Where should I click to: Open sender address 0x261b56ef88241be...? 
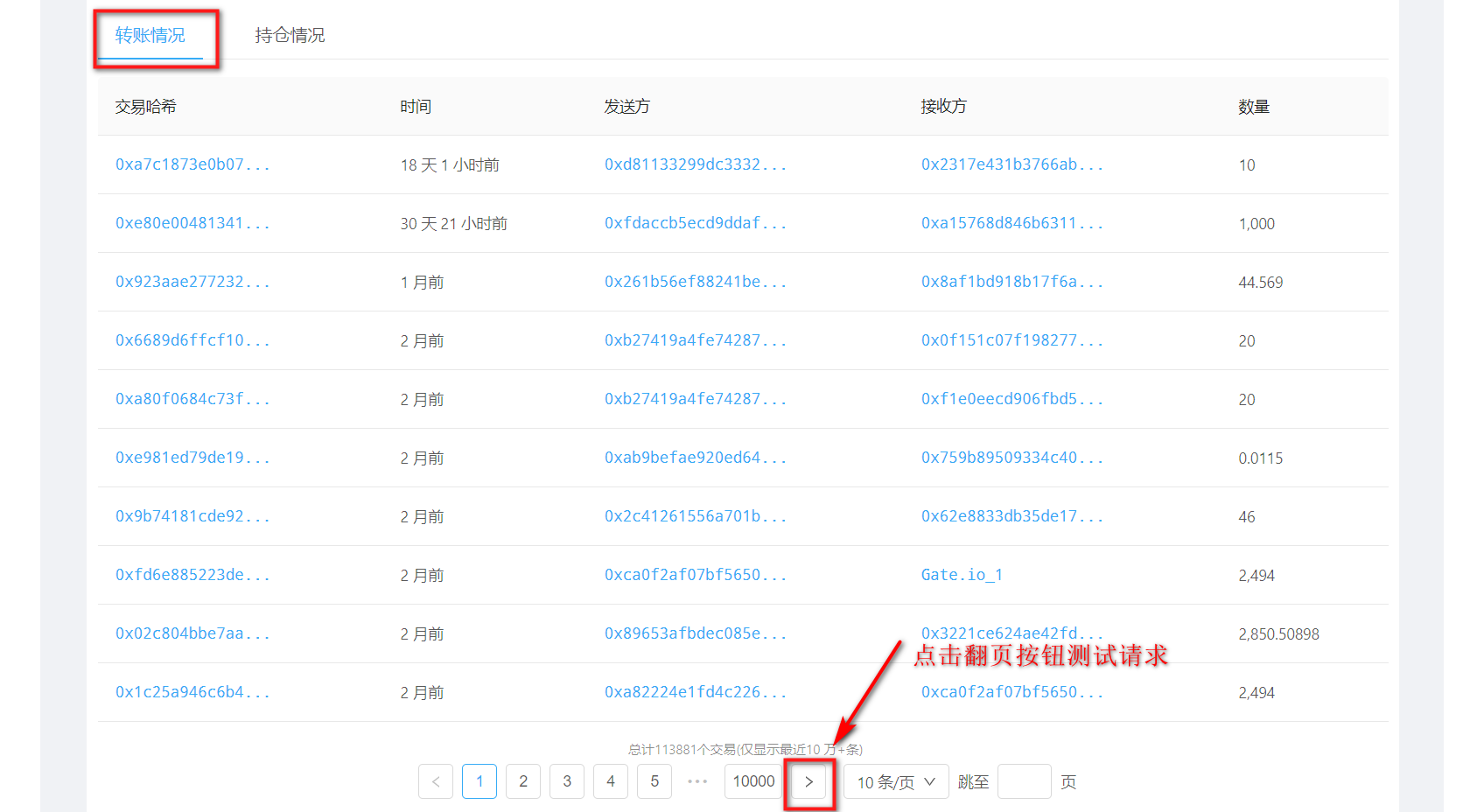pyautogui.click(x=696, y=282)
